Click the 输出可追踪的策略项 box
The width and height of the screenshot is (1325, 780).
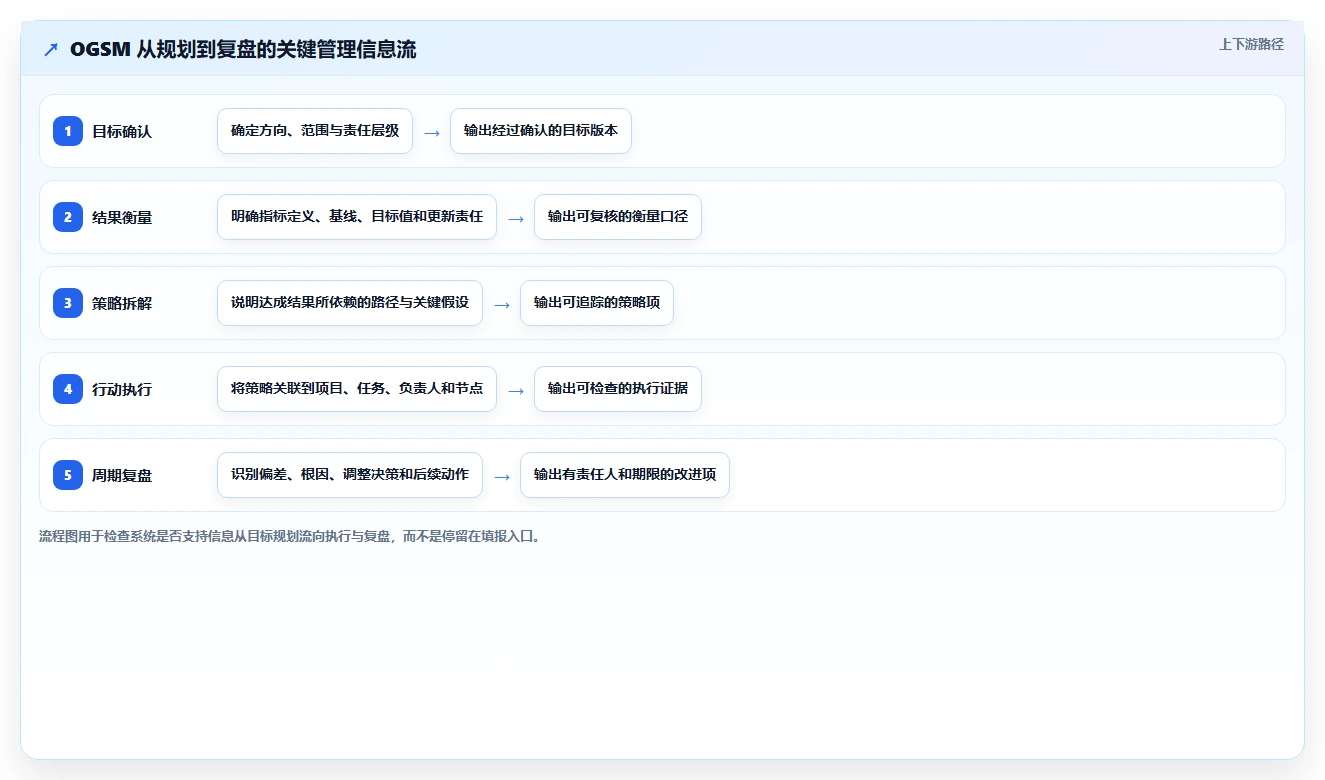pos(597,303)
